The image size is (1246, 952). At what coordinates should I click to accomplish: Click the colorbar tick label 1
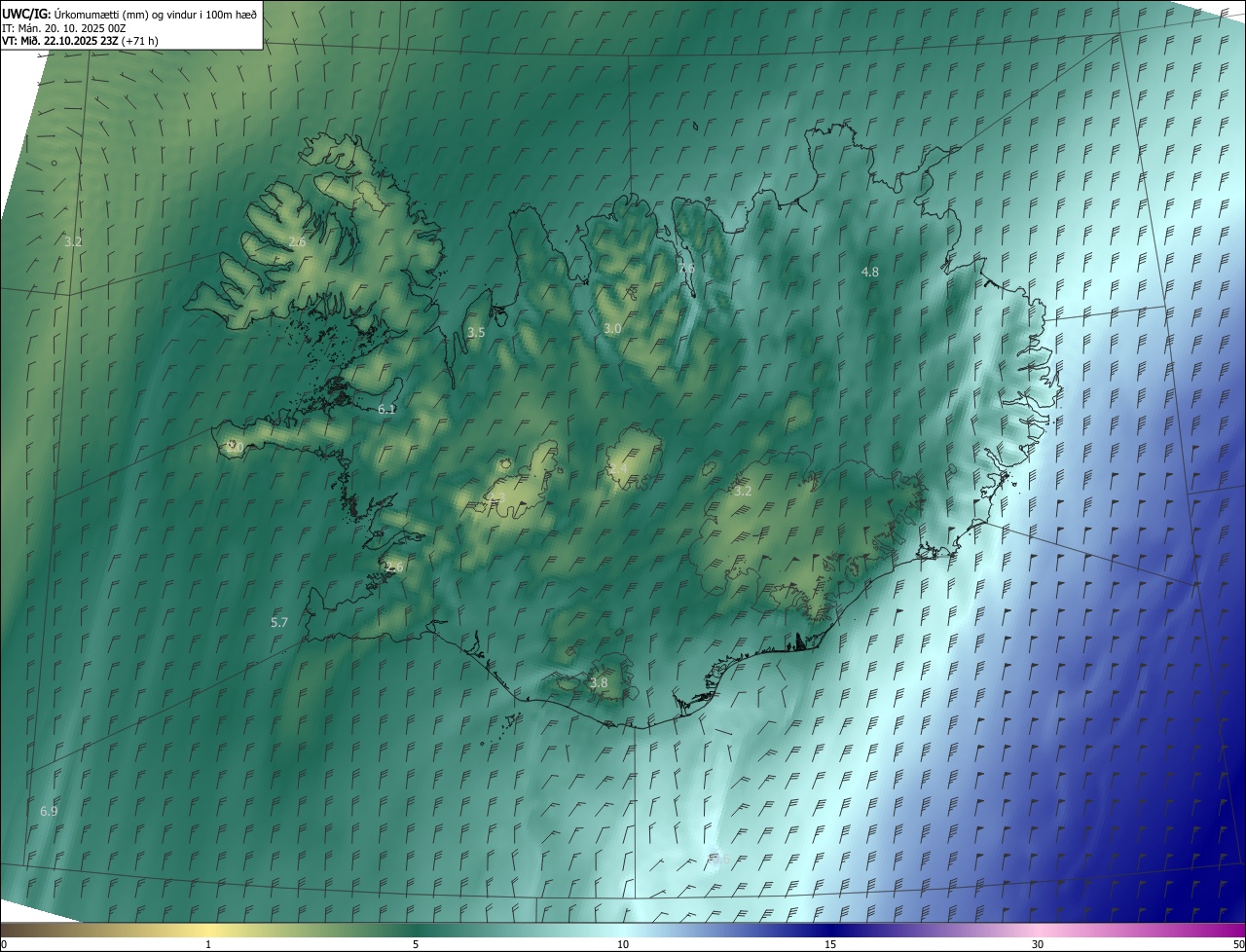tap(208, 944)
